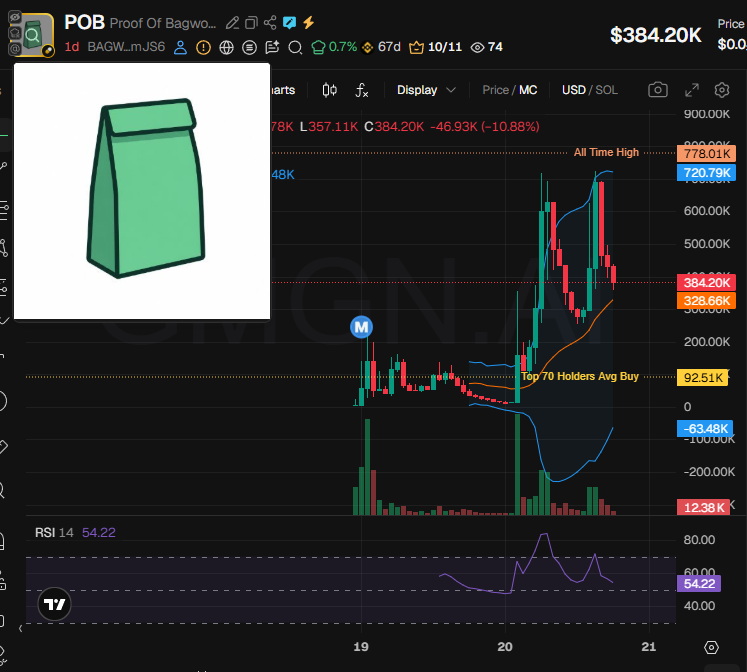Collapse the panel with the left arrow chevron
This screenshot has width=747, height=672.
pos(20,629)
